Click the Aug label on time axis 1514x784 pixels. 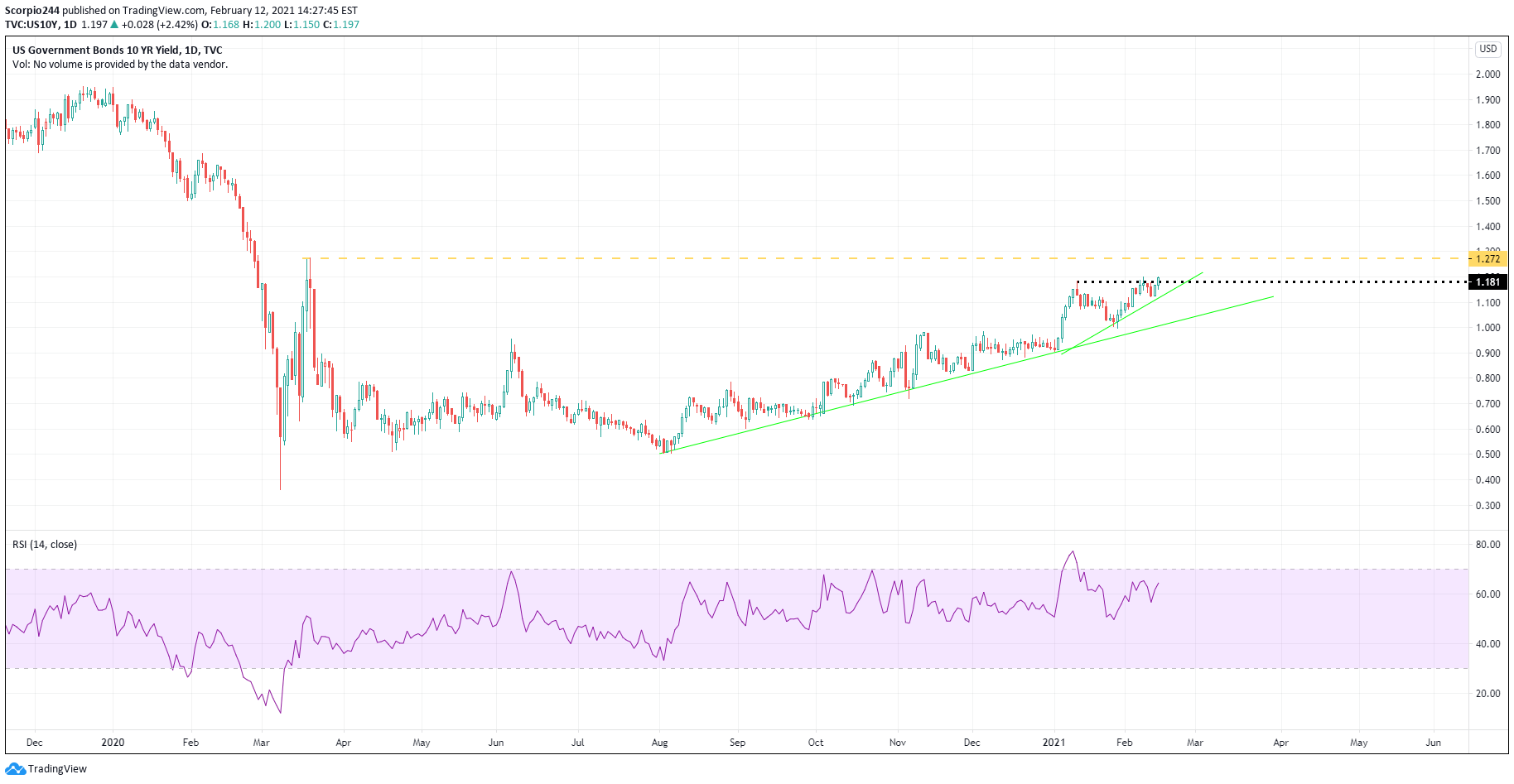[659, 743]
